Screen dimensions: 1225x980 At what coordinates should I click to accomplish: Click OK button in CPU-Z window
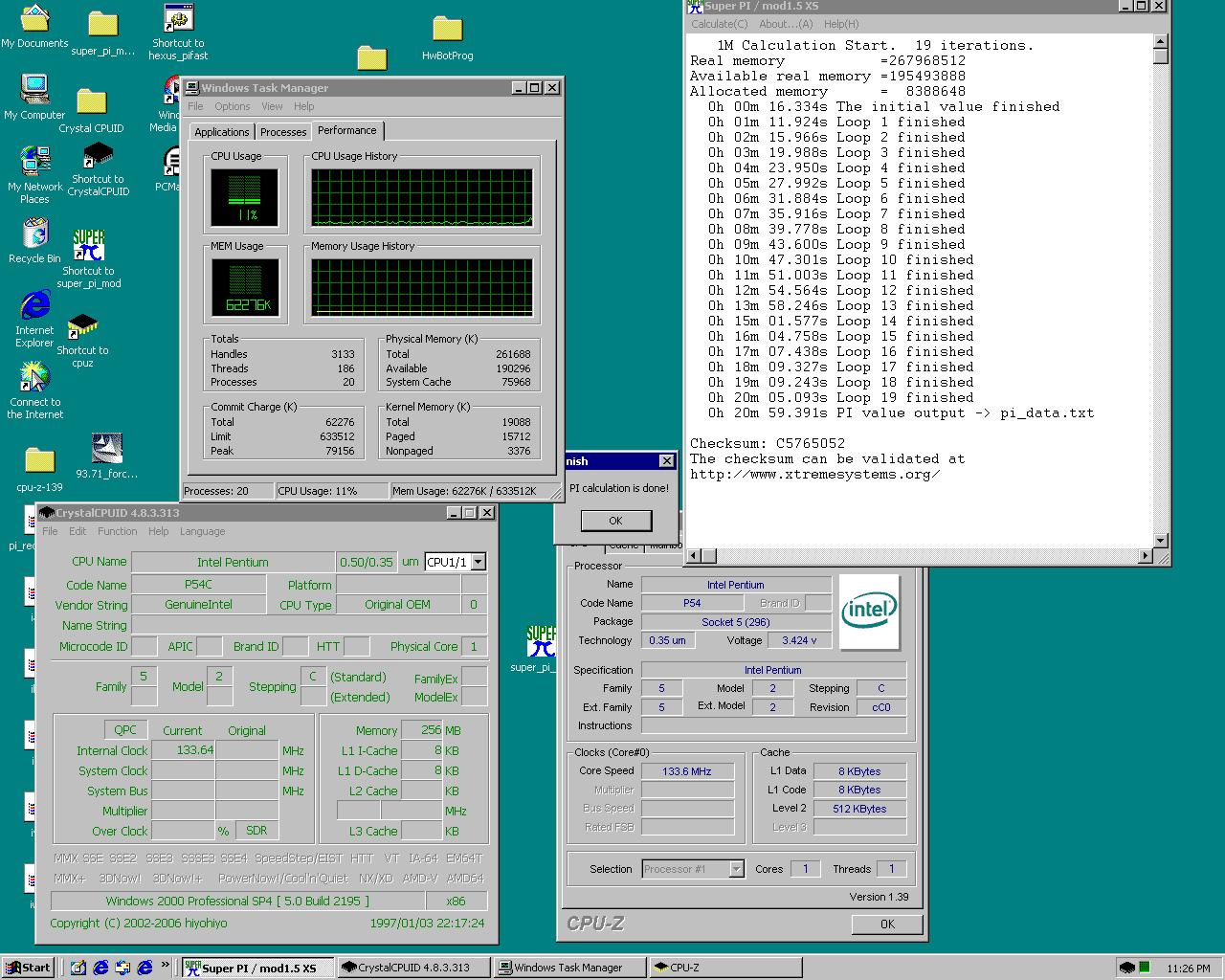tap(887, 924)
